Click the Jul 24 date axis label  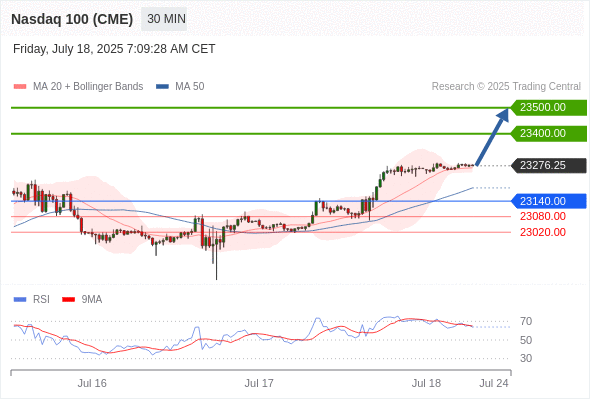coord(494,383)
